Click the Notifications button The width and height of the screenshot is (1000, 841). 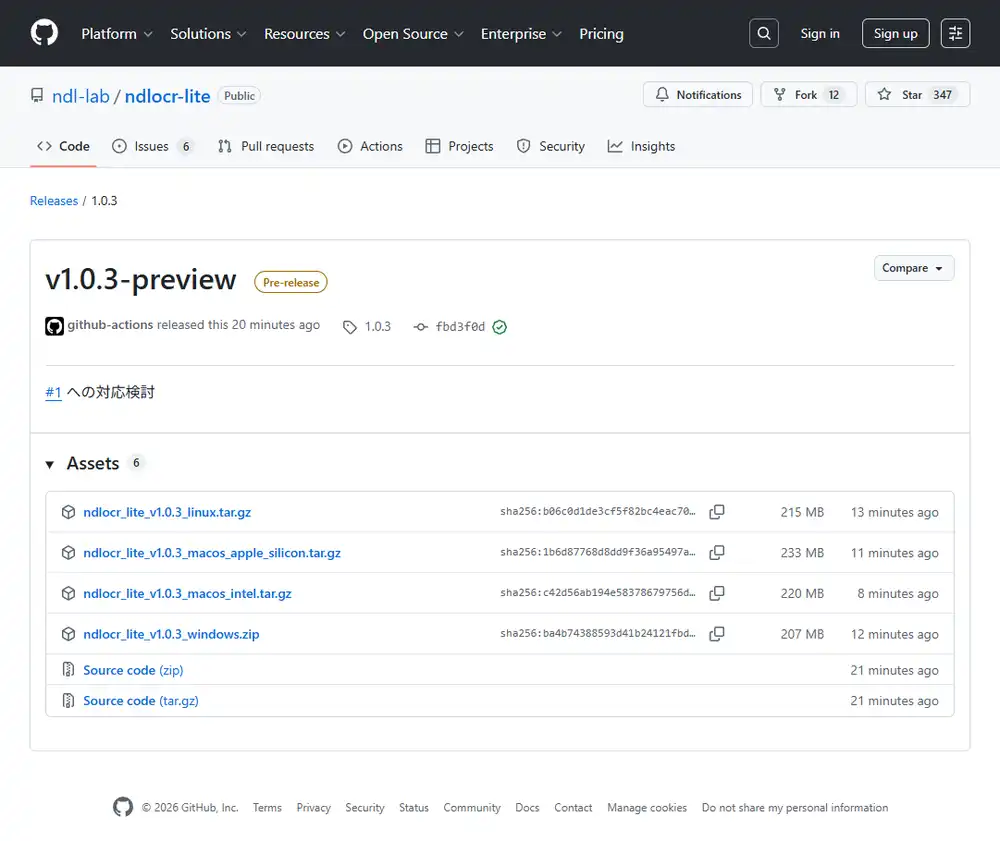698,95
